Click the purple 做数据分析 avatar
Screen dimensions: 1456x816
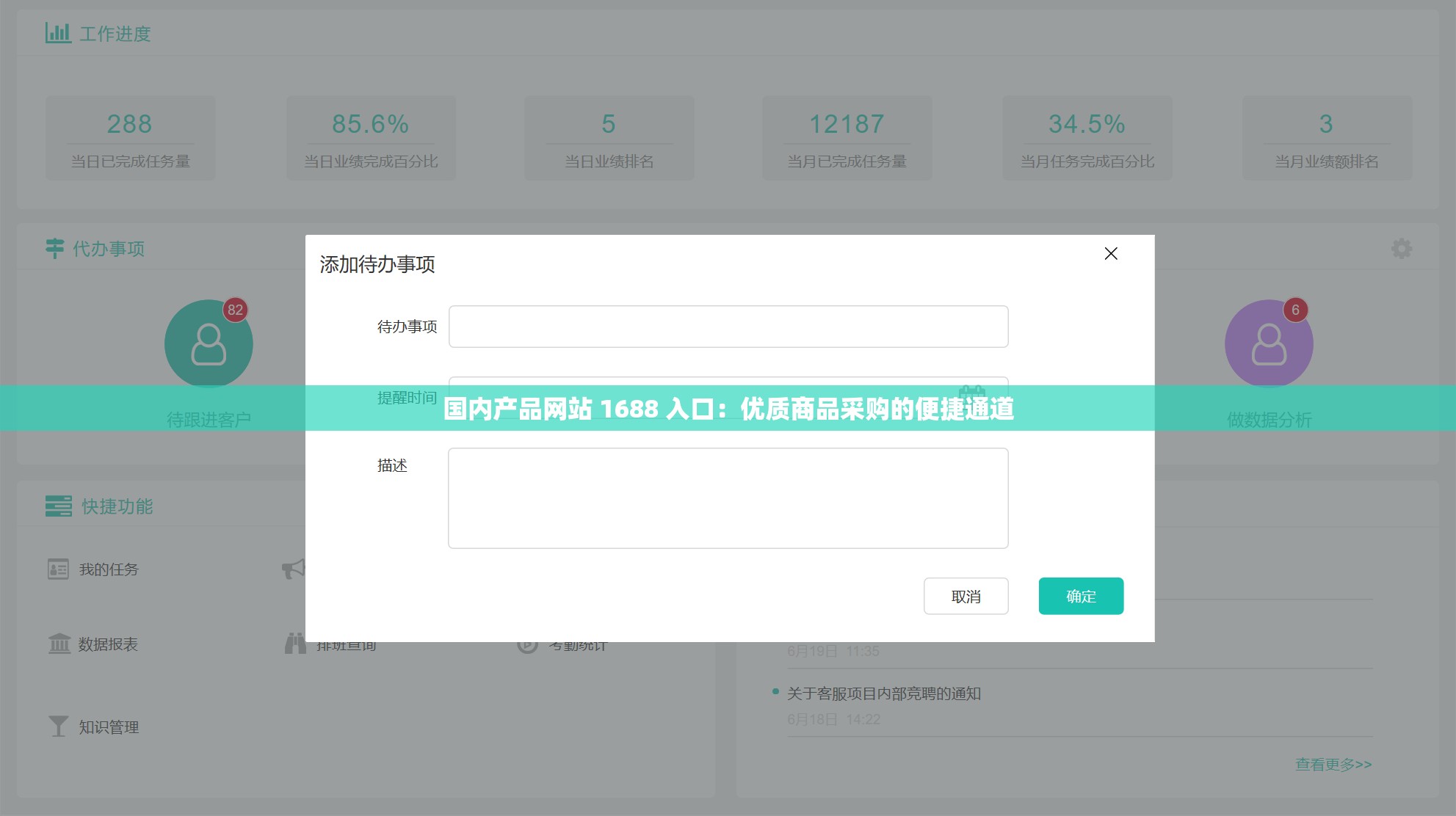click(1268, 343)
